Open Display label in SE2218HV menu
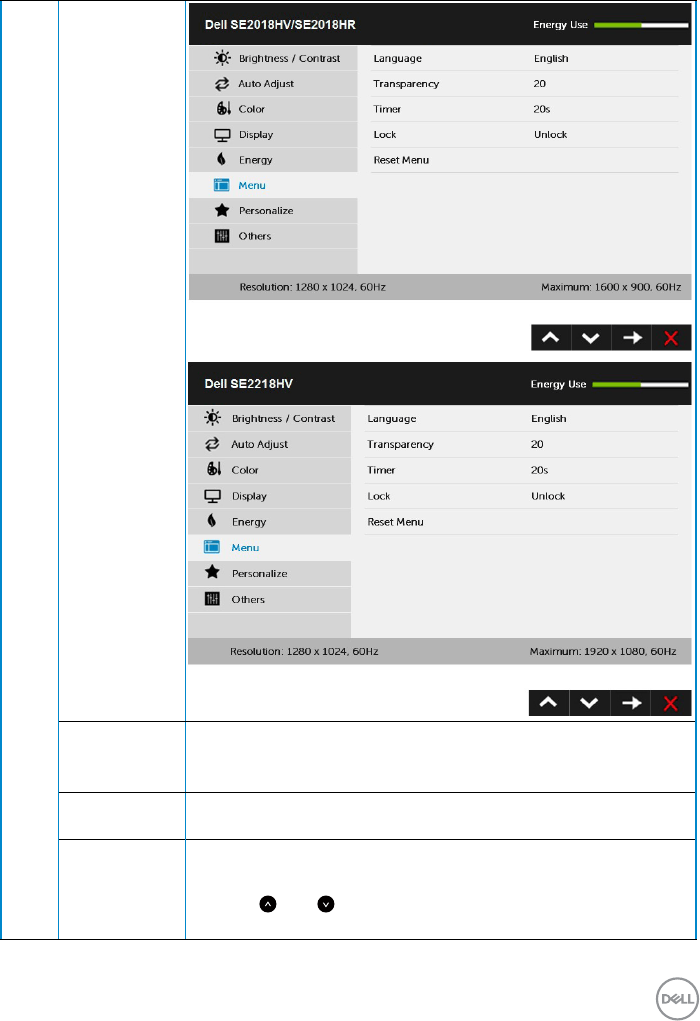Screen dimensions: 700x1021 249,496
